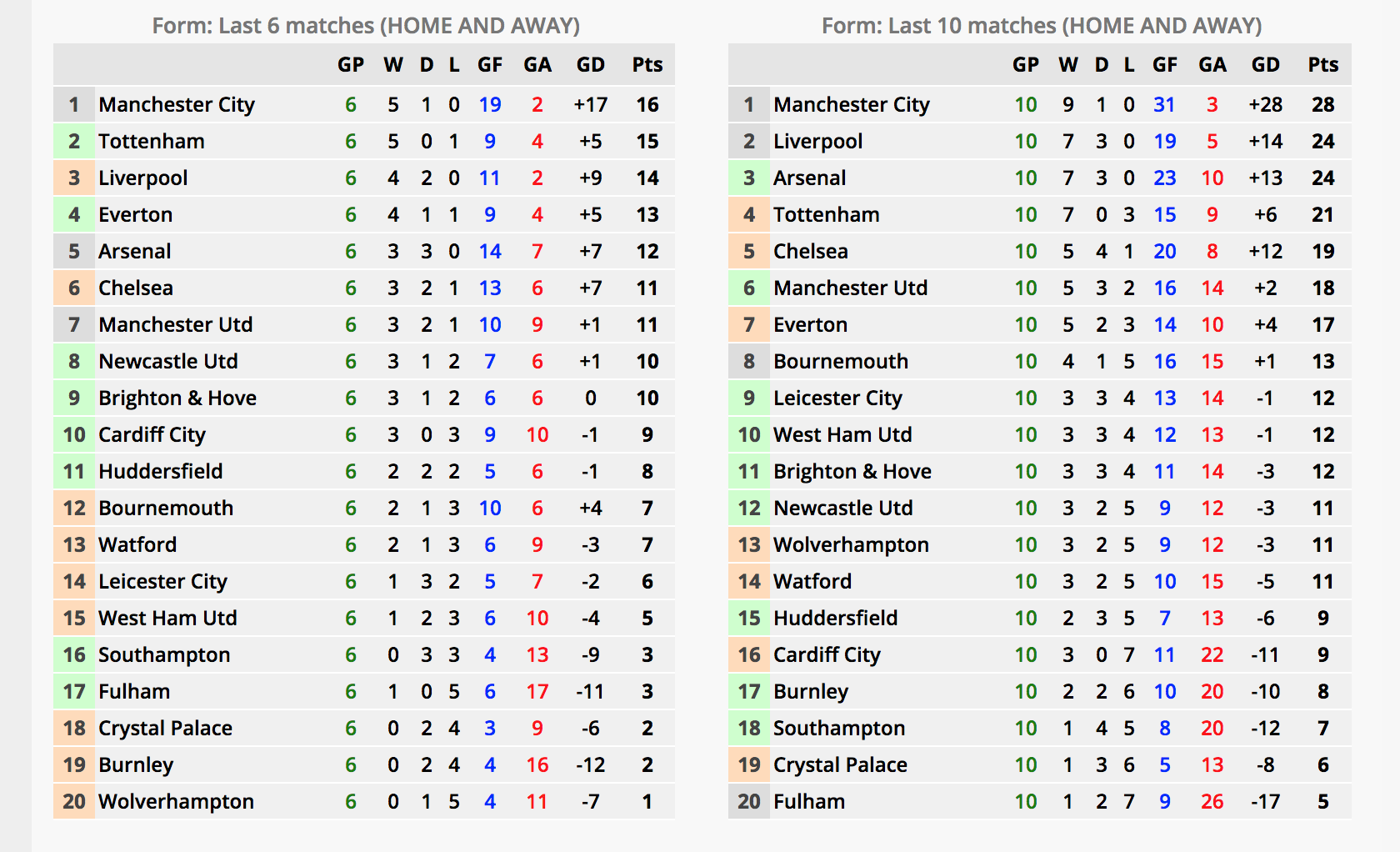Select Bournemouth in the Last 10 table

[841, 362]
